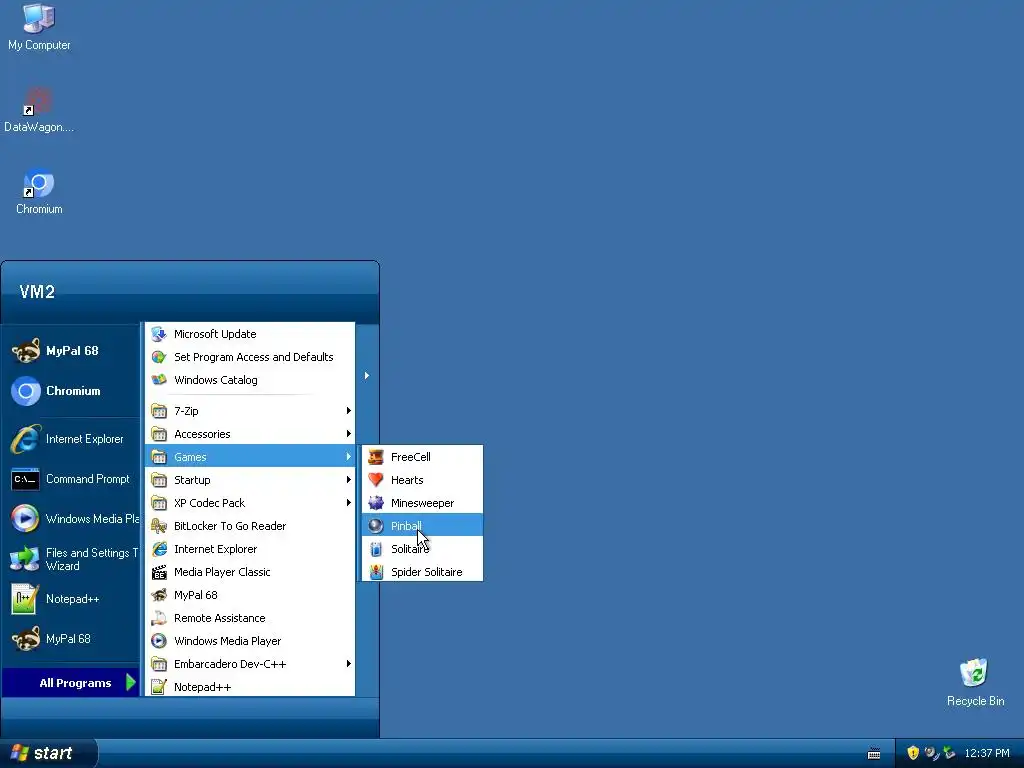Open MyPal 68 in recent programs list

pos(72,639)
